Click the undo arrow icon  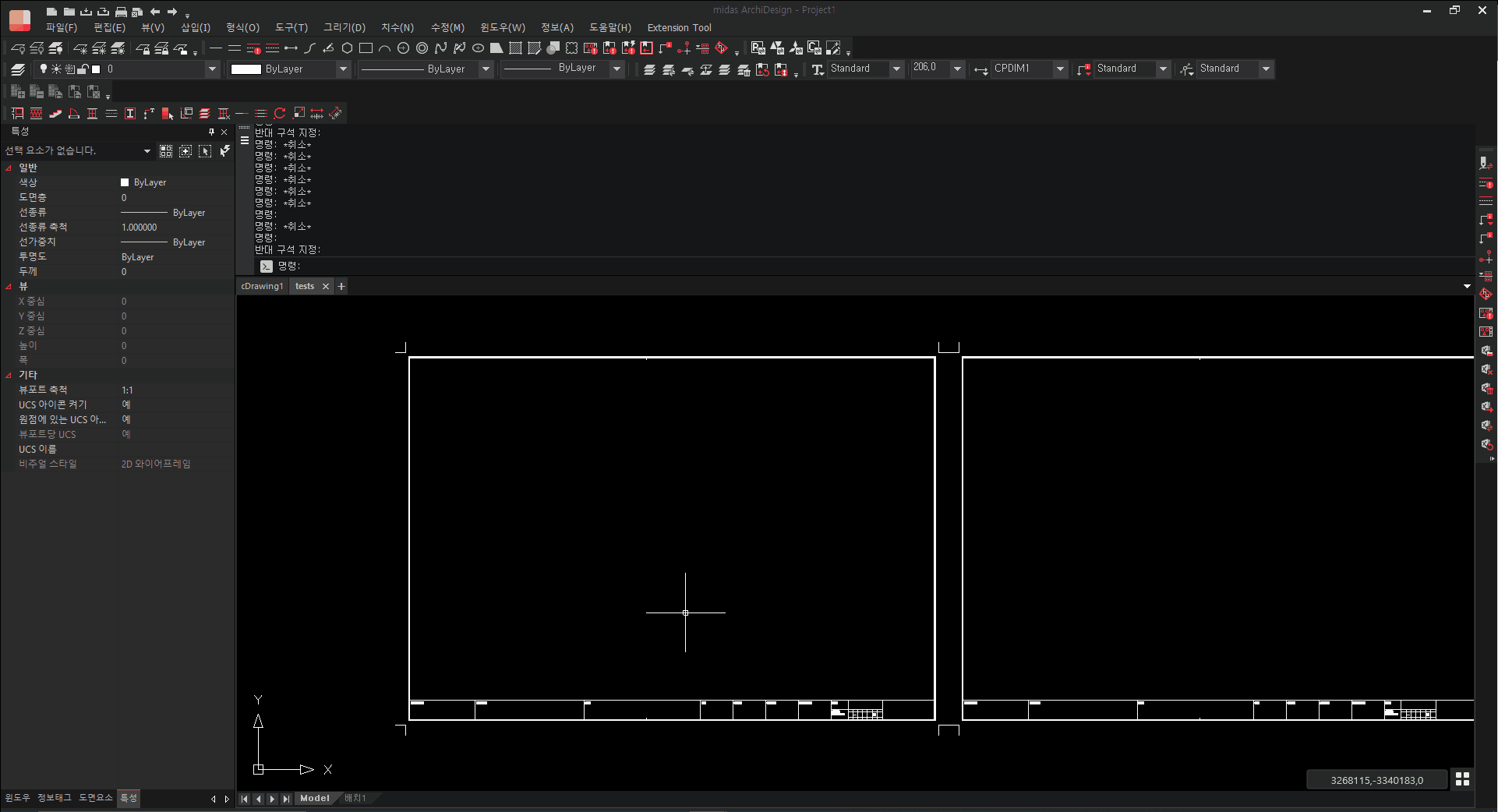click(x=155, y=11)
